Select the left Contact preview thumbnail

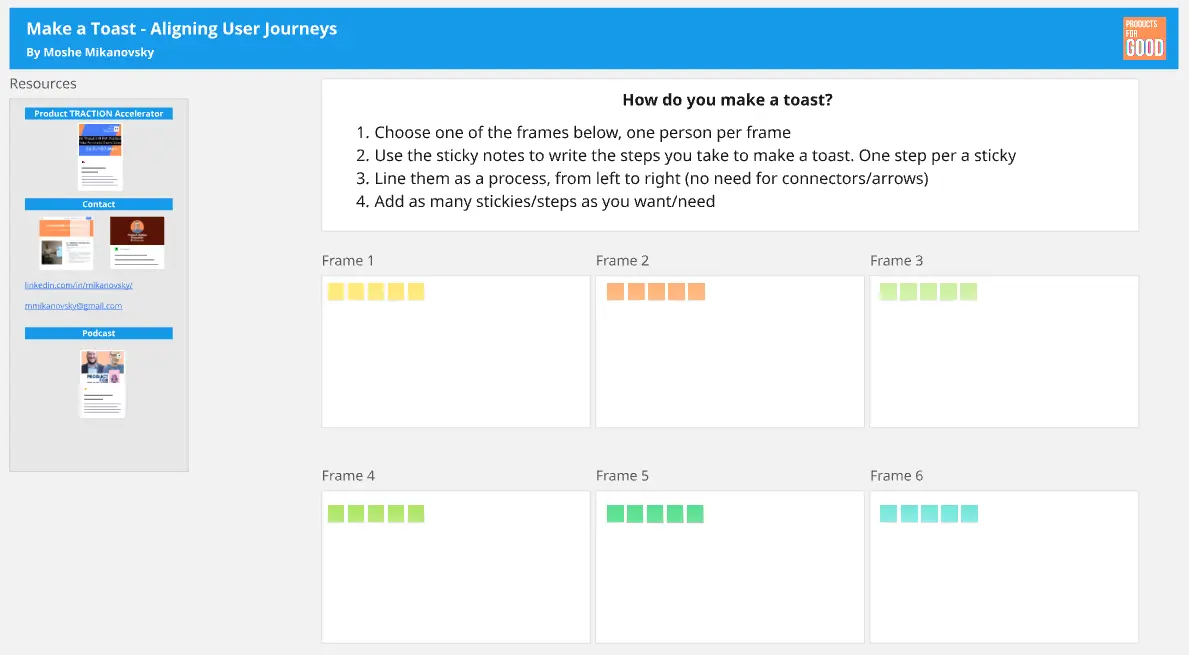point(66,243)
